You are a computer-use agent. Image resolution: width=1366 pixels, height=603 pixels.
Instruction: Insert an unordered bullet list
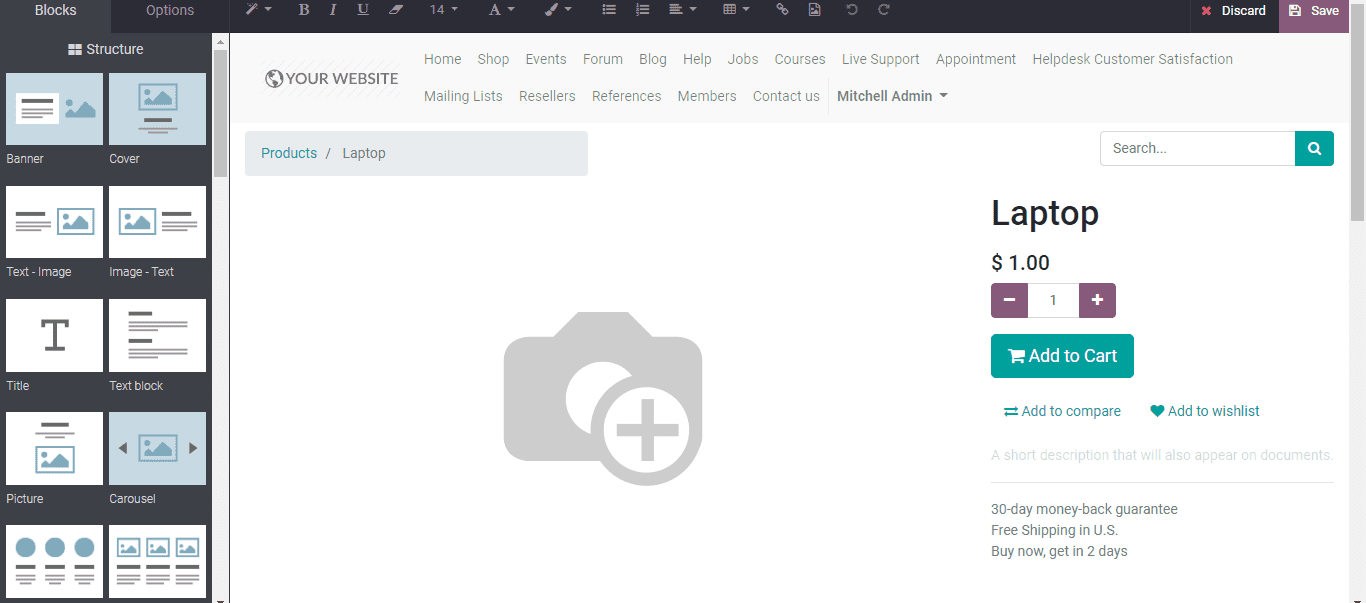(x=609, y=10)
